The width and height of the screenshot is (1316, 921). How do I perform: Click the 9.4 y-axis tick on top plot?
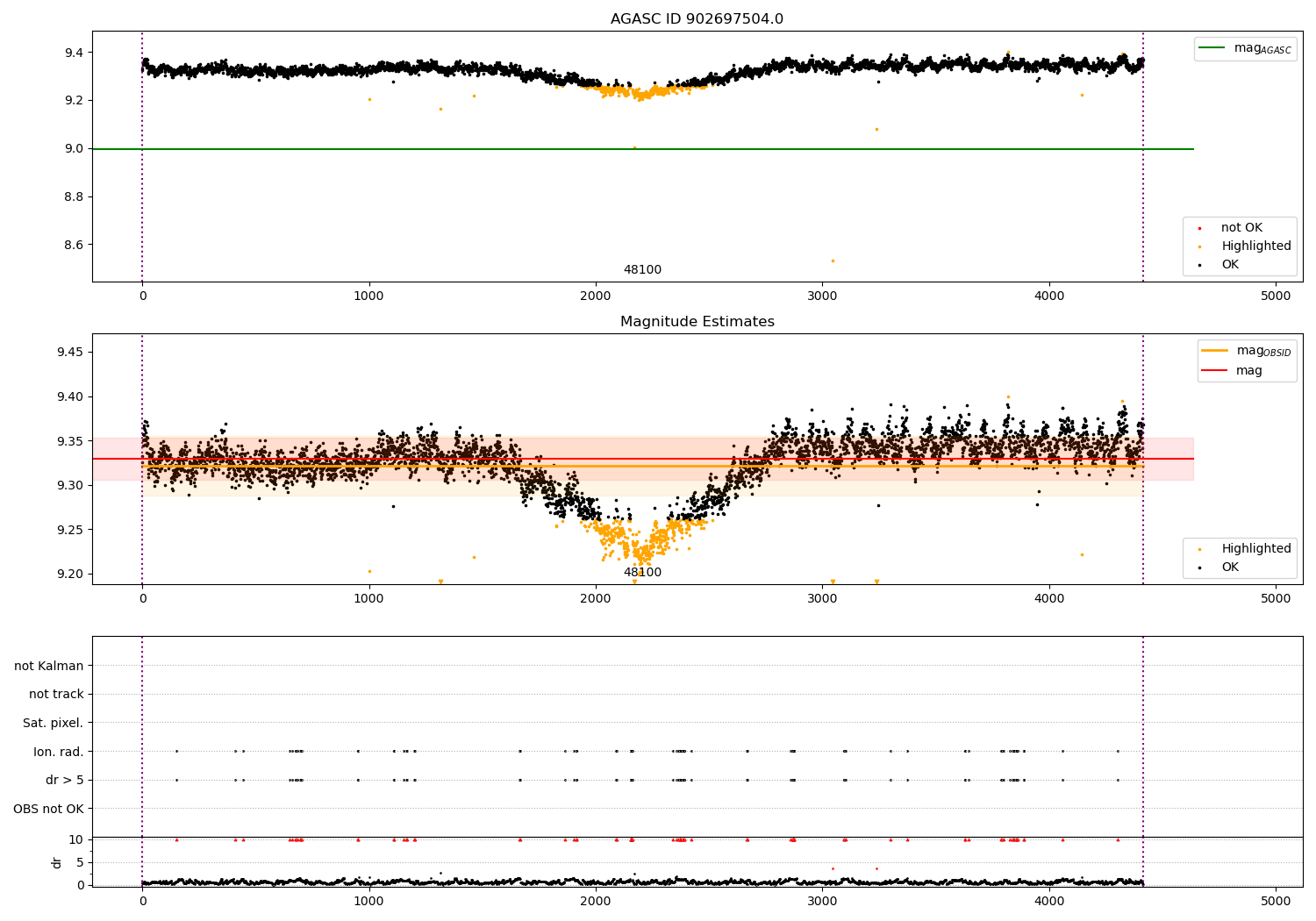74,54
